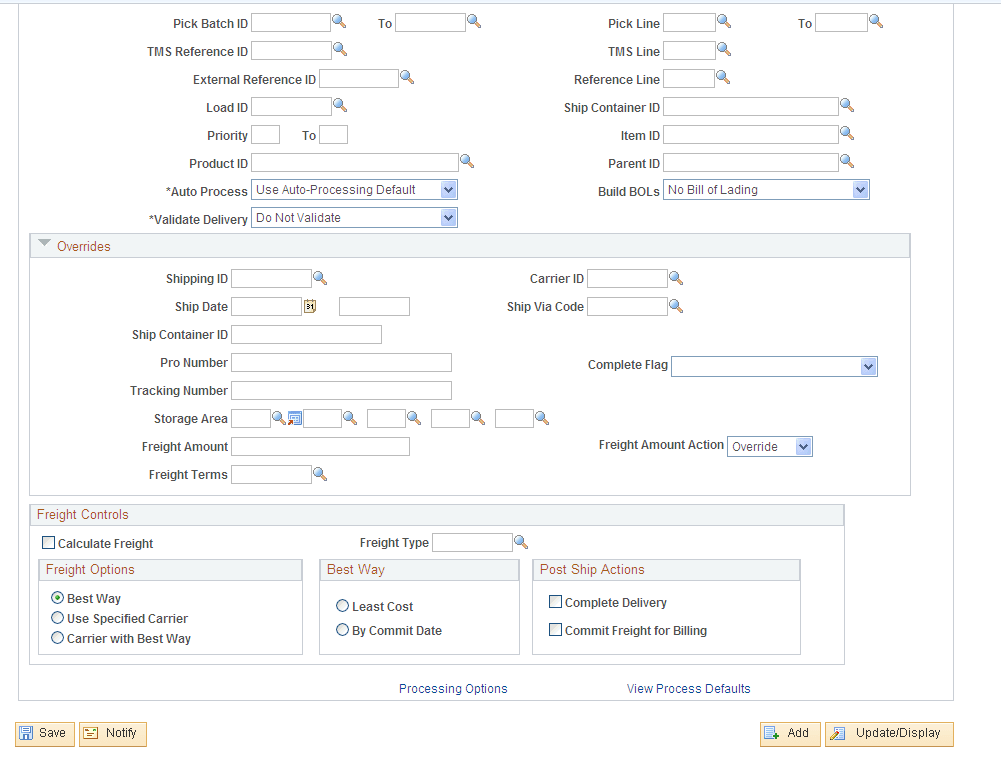
Task: Open the TMS Reference ID lookup
Action: (339, 49)
